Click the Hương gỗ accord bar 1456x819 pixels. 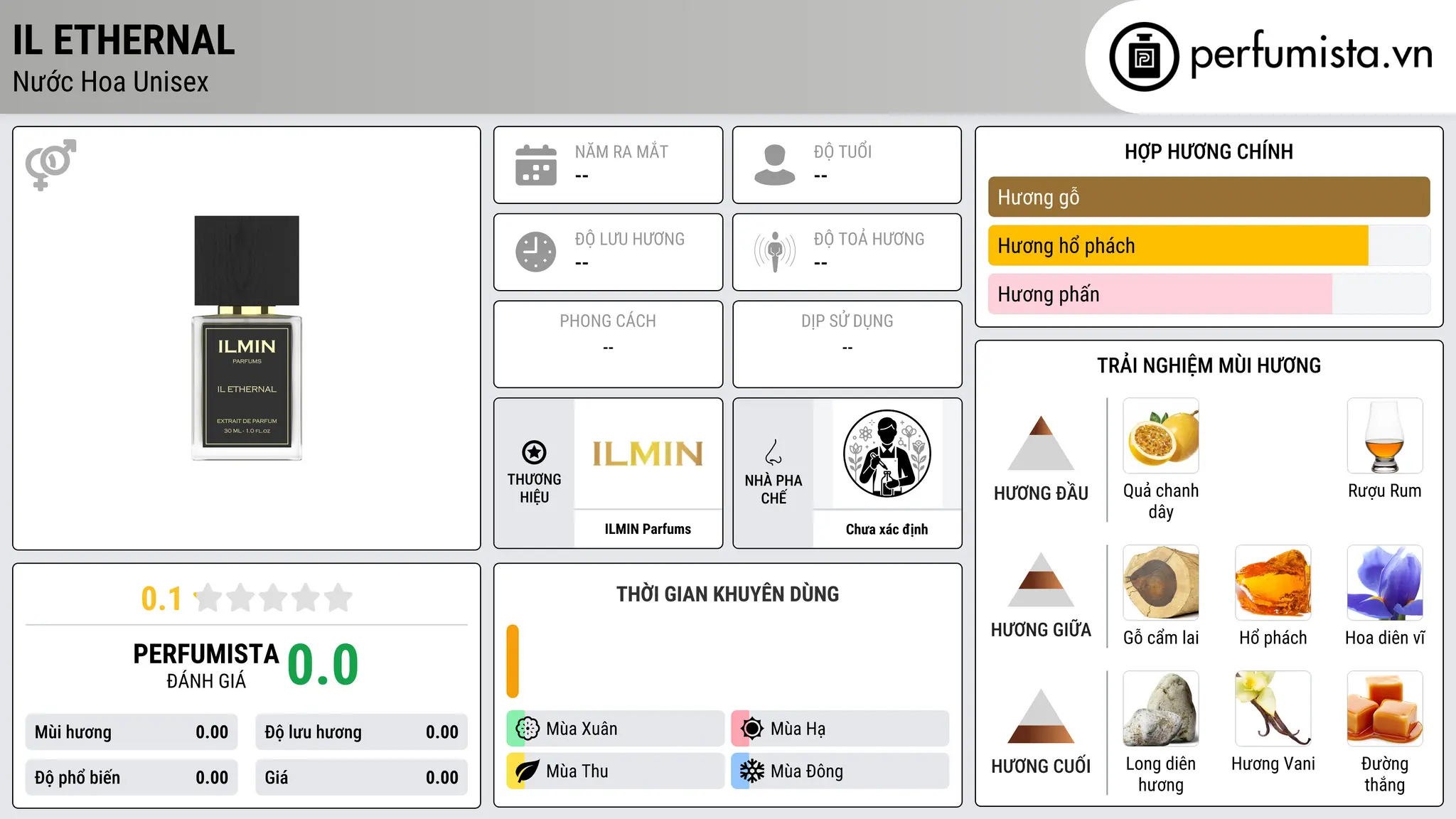tap(1209, 197)
